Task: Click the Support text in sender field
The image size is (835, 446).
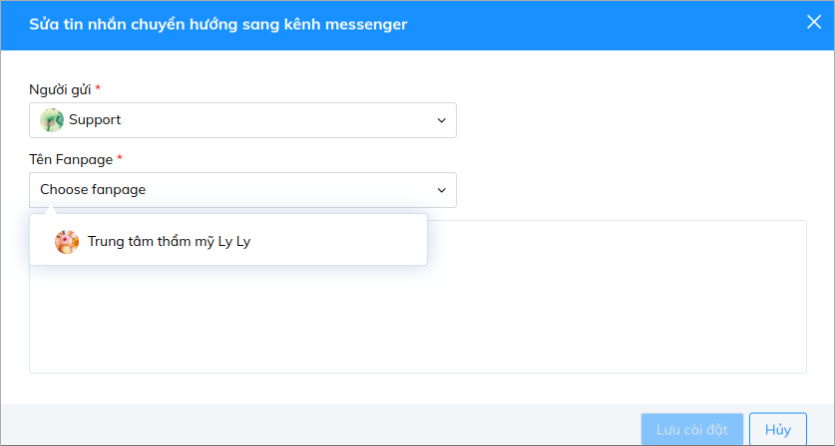Action: click(x=95, y=120)
